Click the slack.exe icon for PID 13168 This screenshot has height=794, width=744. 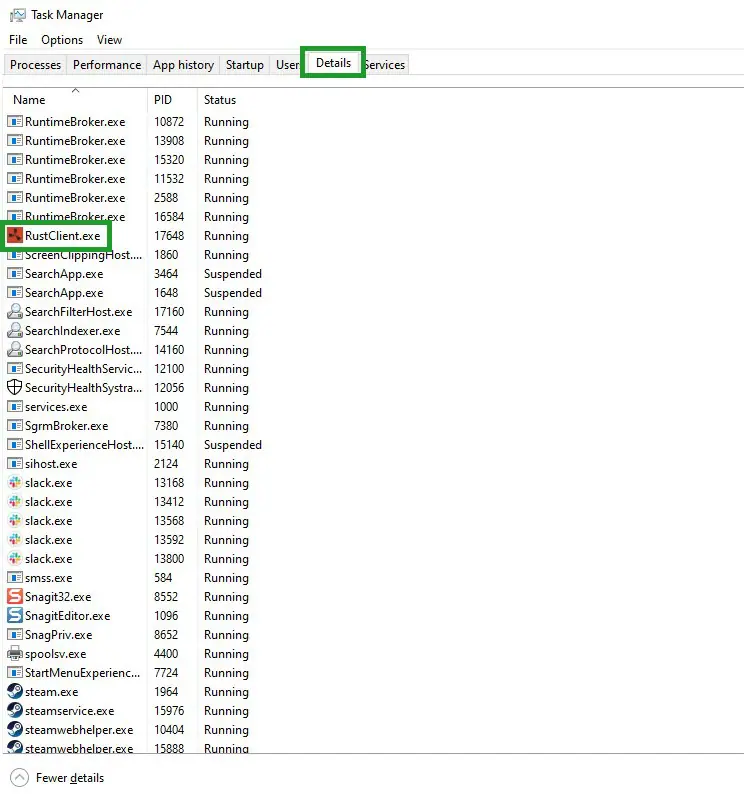point(15,483)
